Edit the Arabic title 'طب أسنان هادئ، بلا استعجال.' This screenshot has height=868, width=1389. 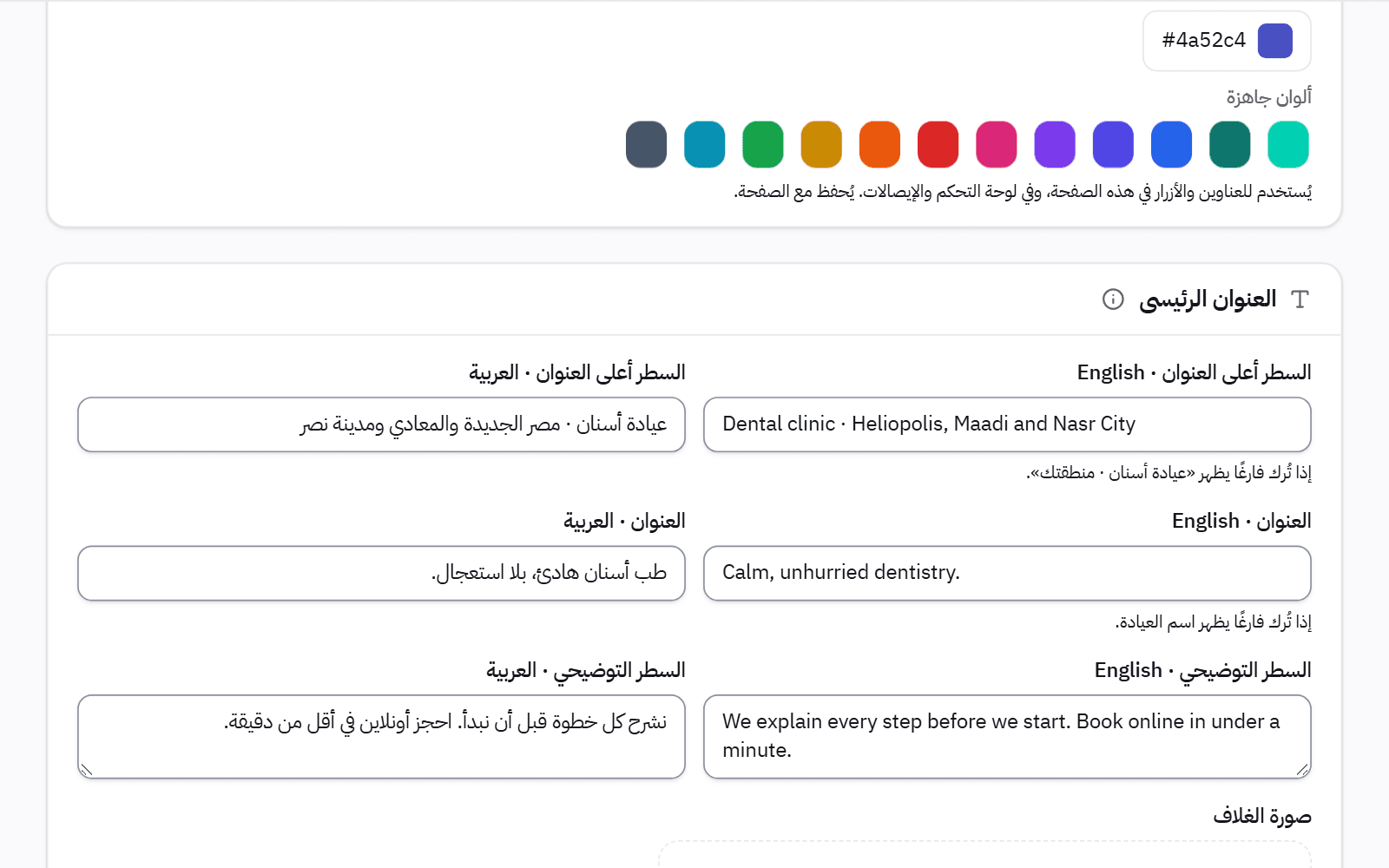(x=381, y=573)
